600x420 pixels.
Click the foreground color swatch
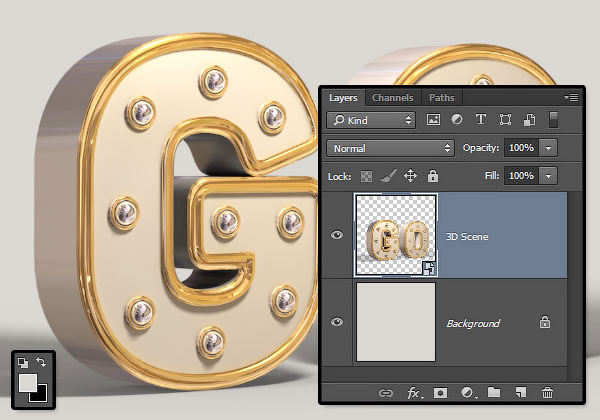27,382
